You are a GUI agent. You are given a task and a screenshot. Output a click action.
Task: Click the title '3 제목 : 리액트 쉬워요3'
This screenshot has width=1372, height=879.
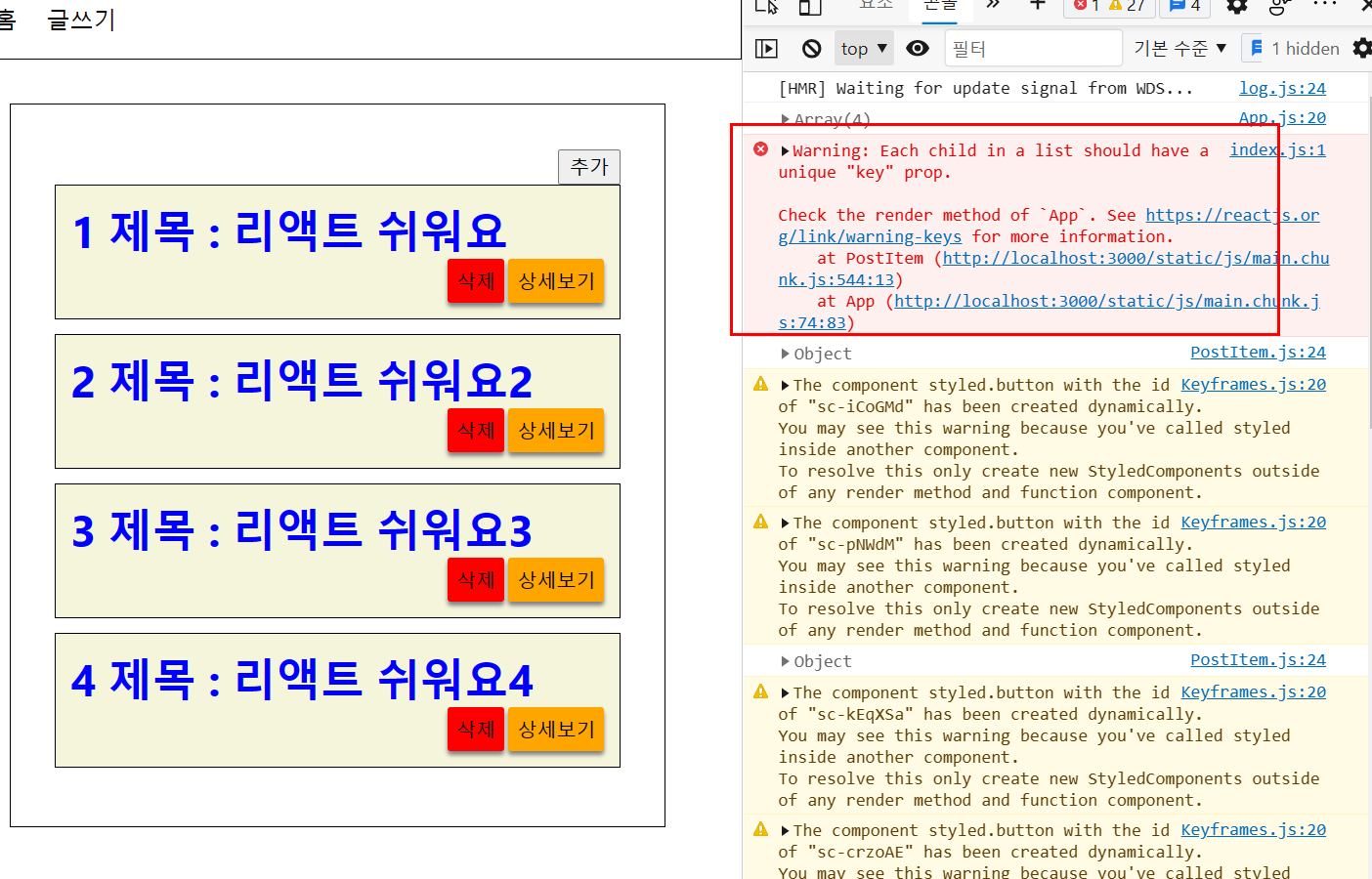[x=302, y=530]
